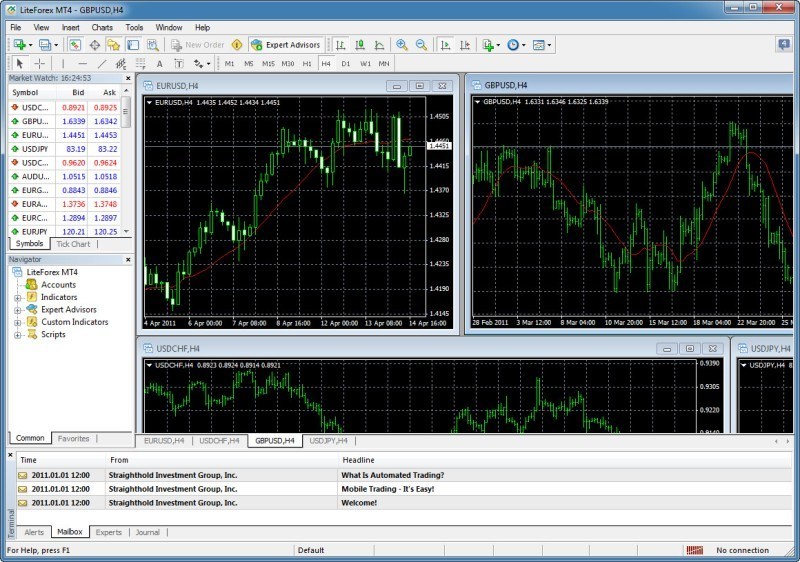Toggle the Auto Scroll chart icon
The height and width of the screenshot is (562, 800).
pos(445,45)
